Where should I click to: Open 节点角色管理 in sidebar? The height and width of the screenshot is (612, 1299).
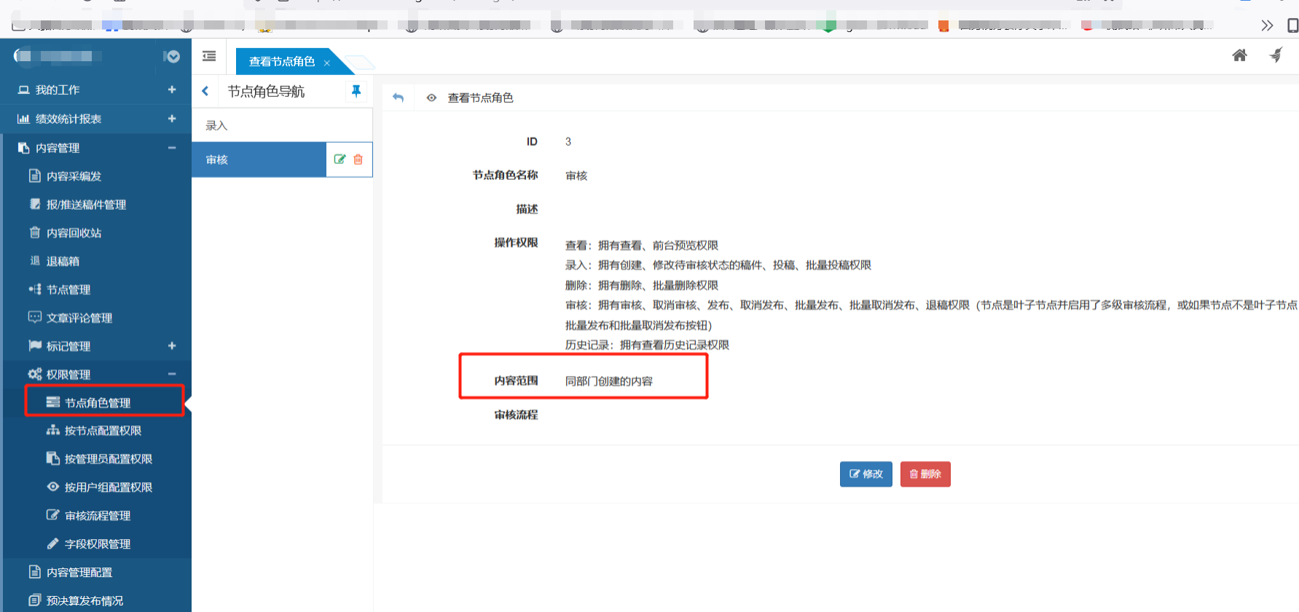97,403
